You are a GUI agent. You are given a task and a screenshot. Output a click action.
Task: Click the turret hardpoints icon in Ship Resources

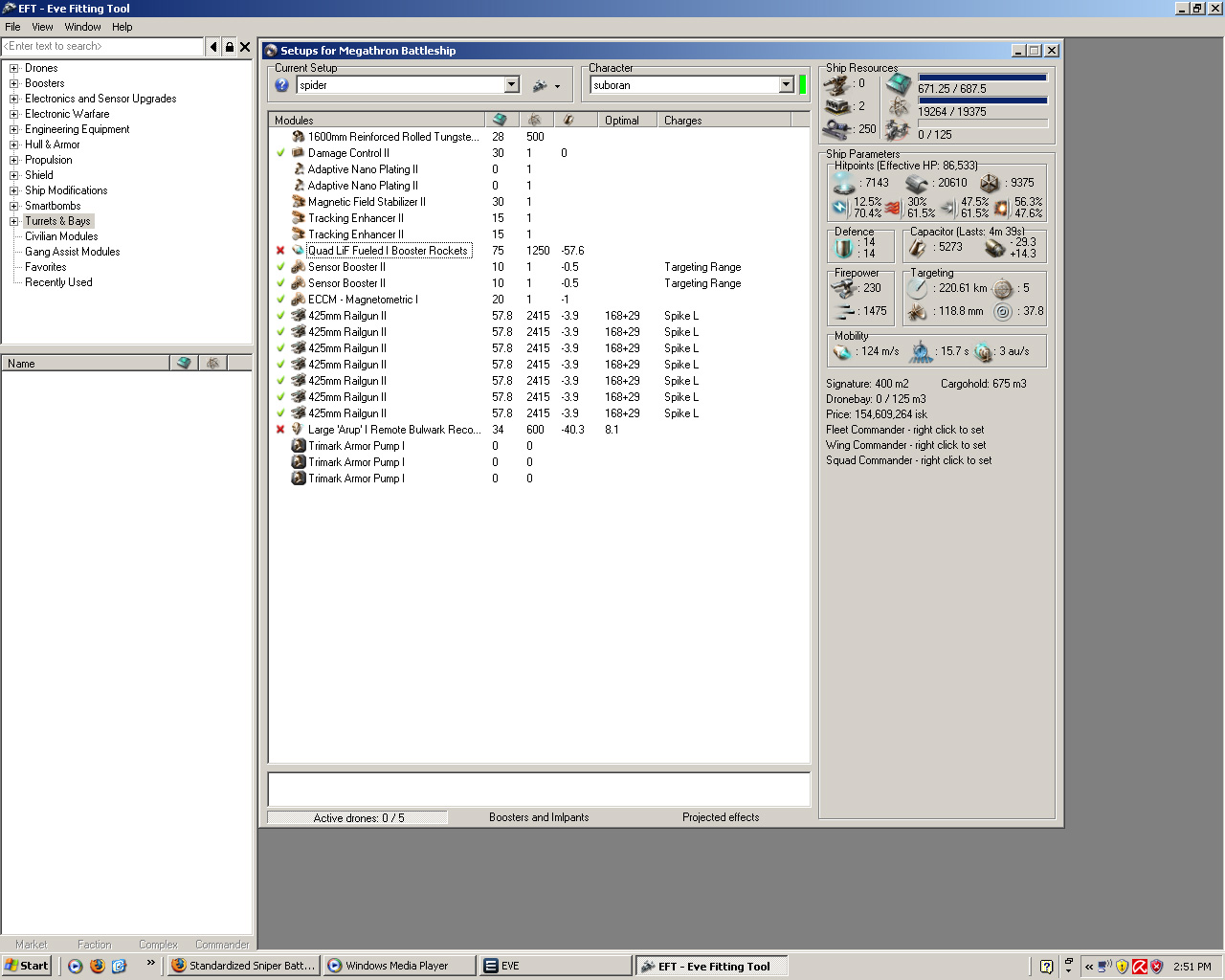click(837, 84)
